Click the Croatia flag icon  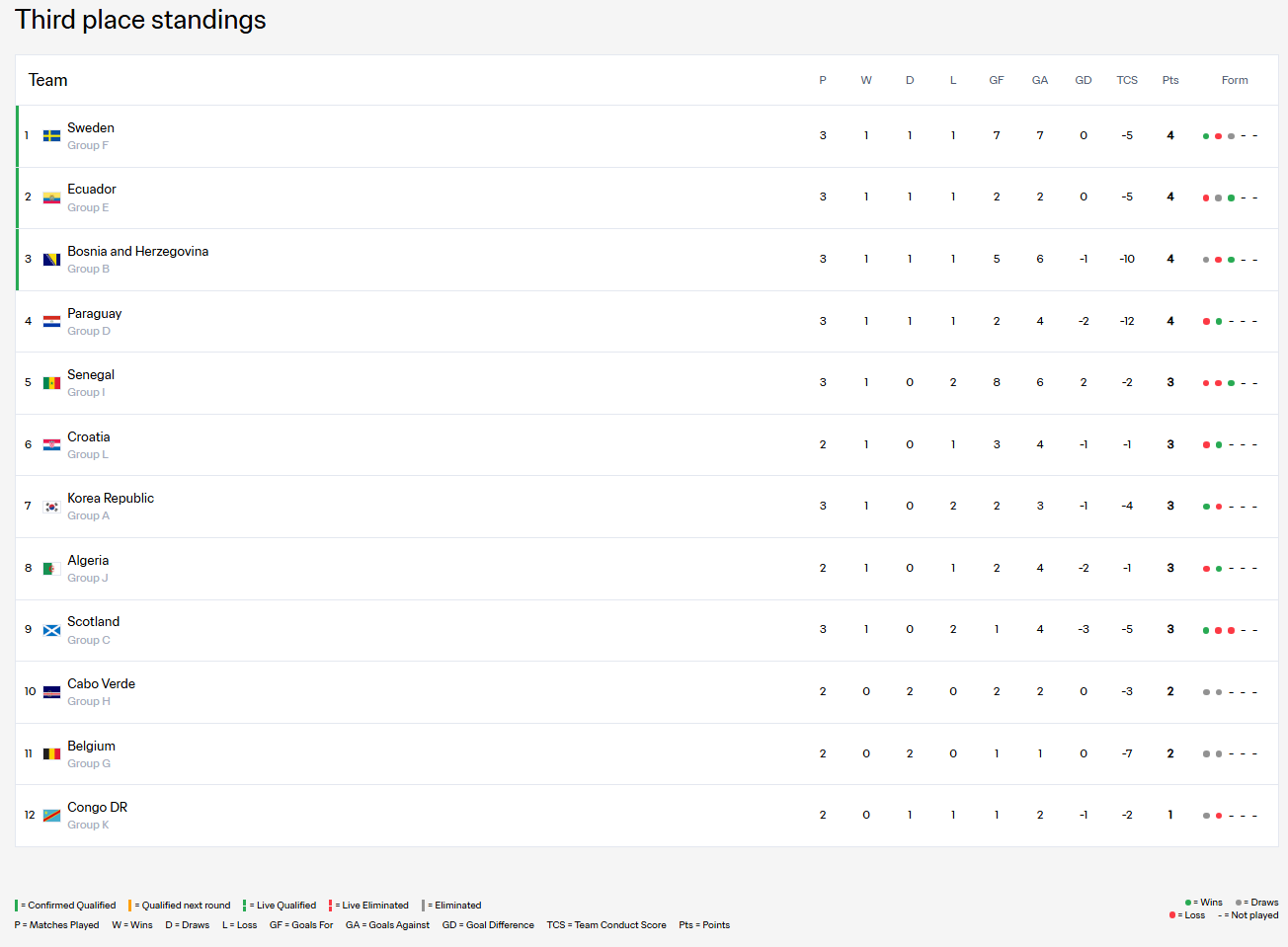point(51,444)
